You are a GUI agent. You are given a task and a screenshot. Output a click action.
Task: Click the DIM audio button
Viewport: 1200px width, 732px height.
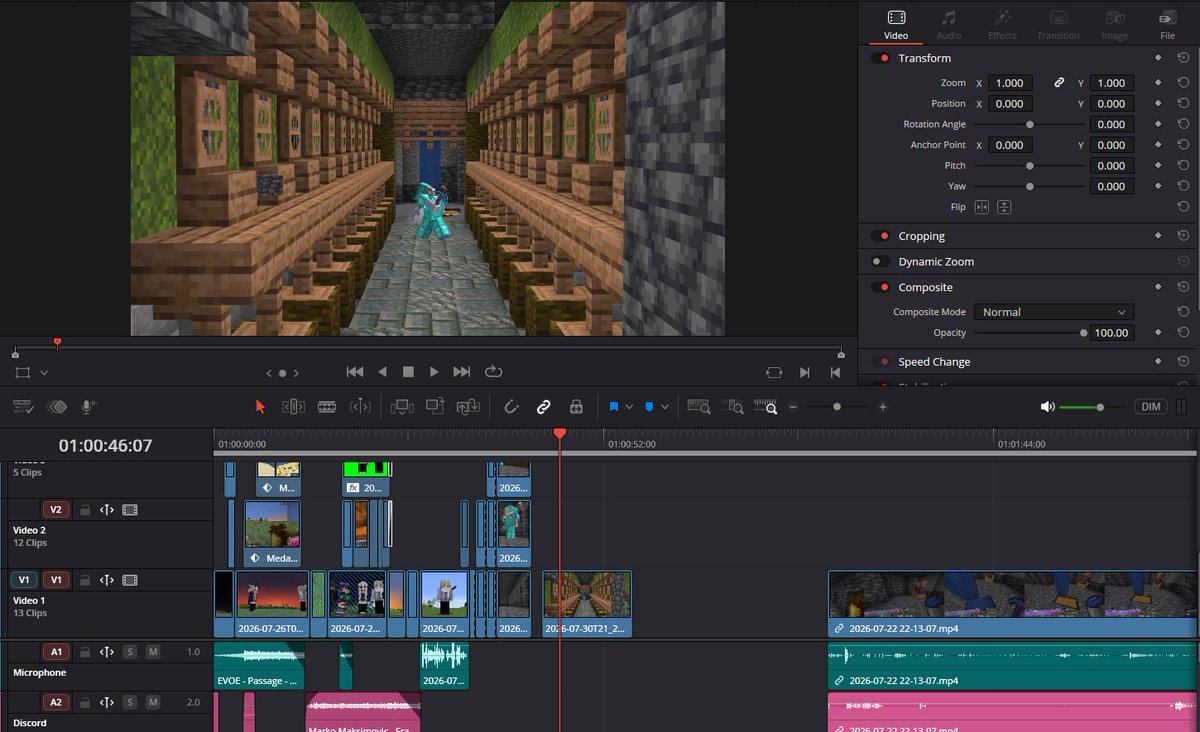[1150, 407]
